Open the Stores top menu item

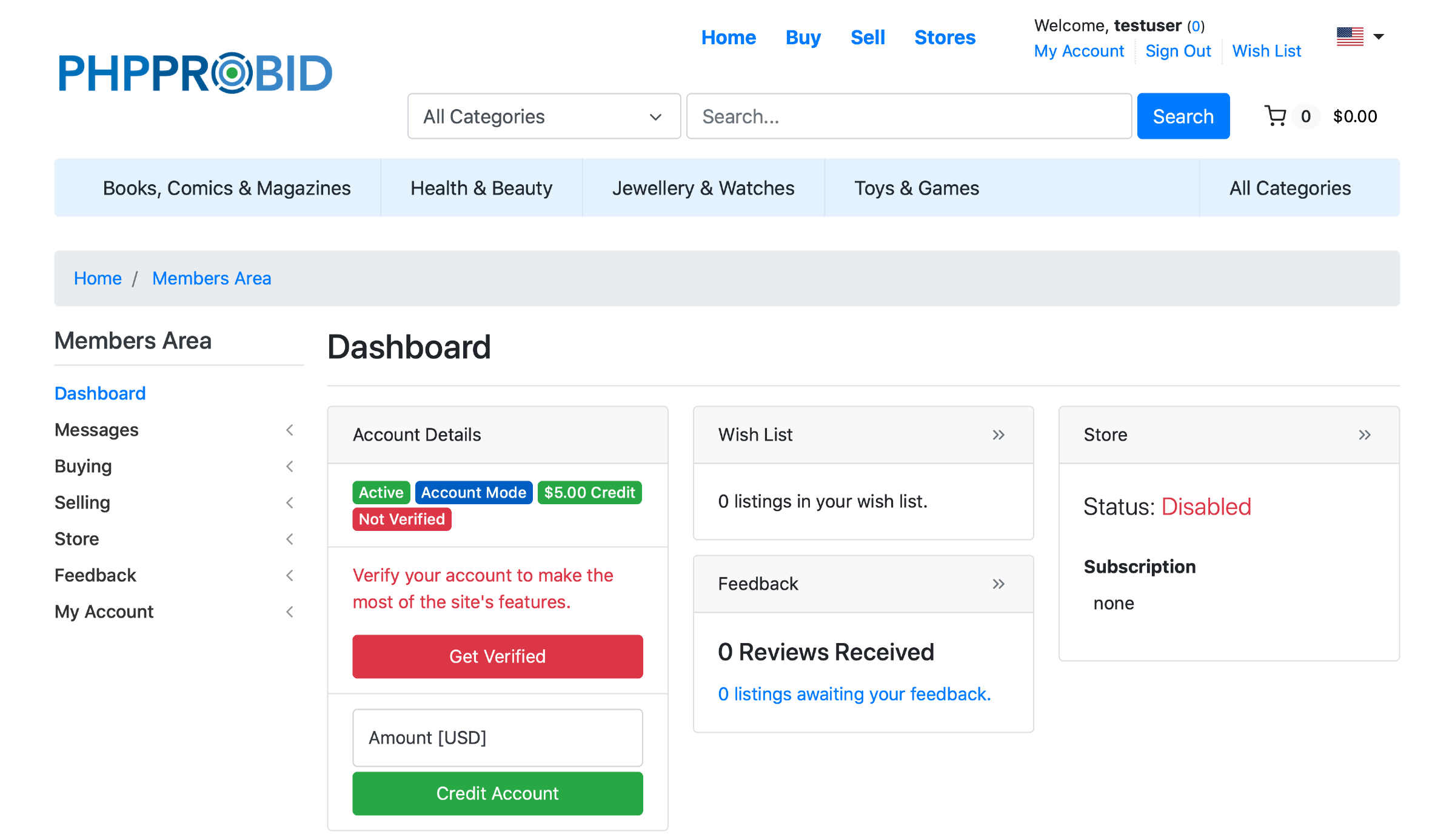[x=945, y=38]
